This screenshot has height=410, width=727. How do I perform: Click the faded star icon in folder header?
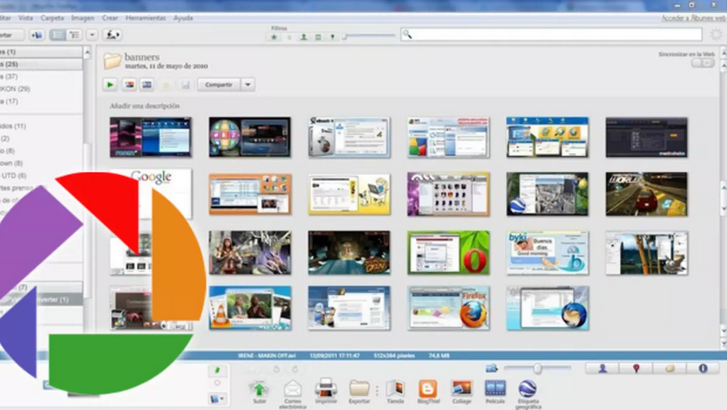(x=166, y=85)
